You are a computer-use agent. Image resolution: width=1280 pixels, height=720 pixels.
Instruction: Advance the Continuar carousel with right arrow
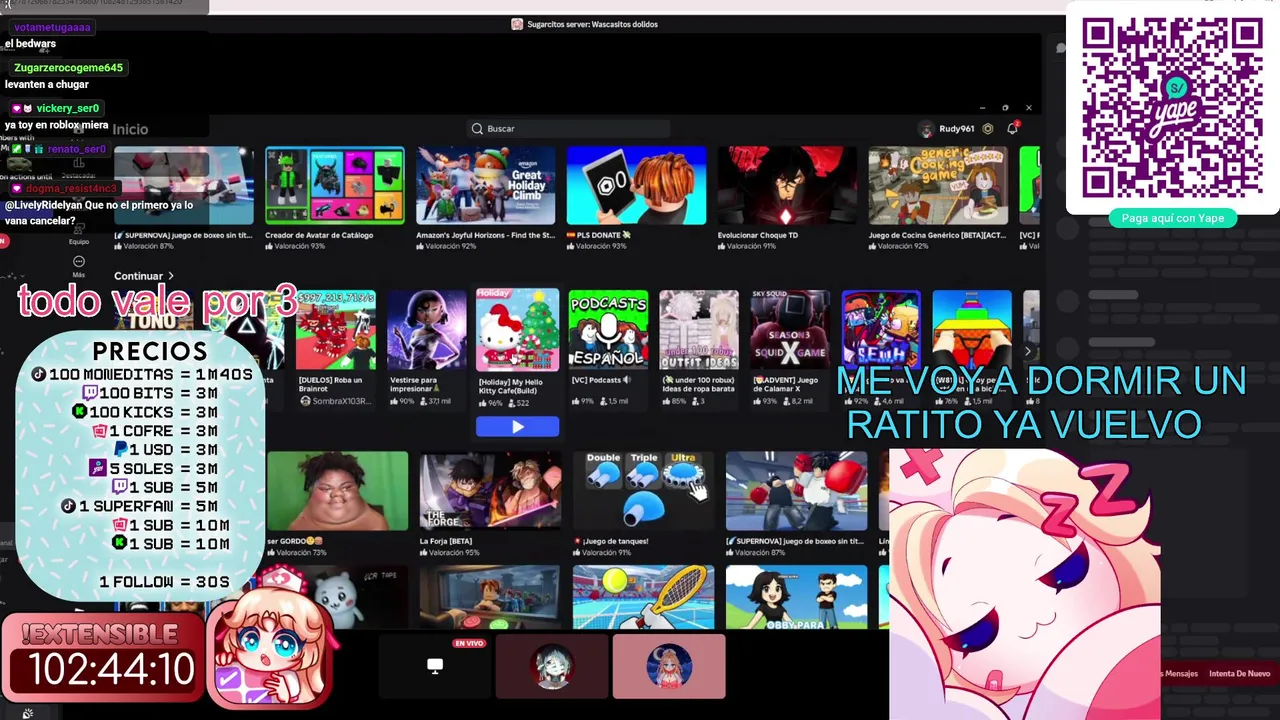coord(1028,351)
